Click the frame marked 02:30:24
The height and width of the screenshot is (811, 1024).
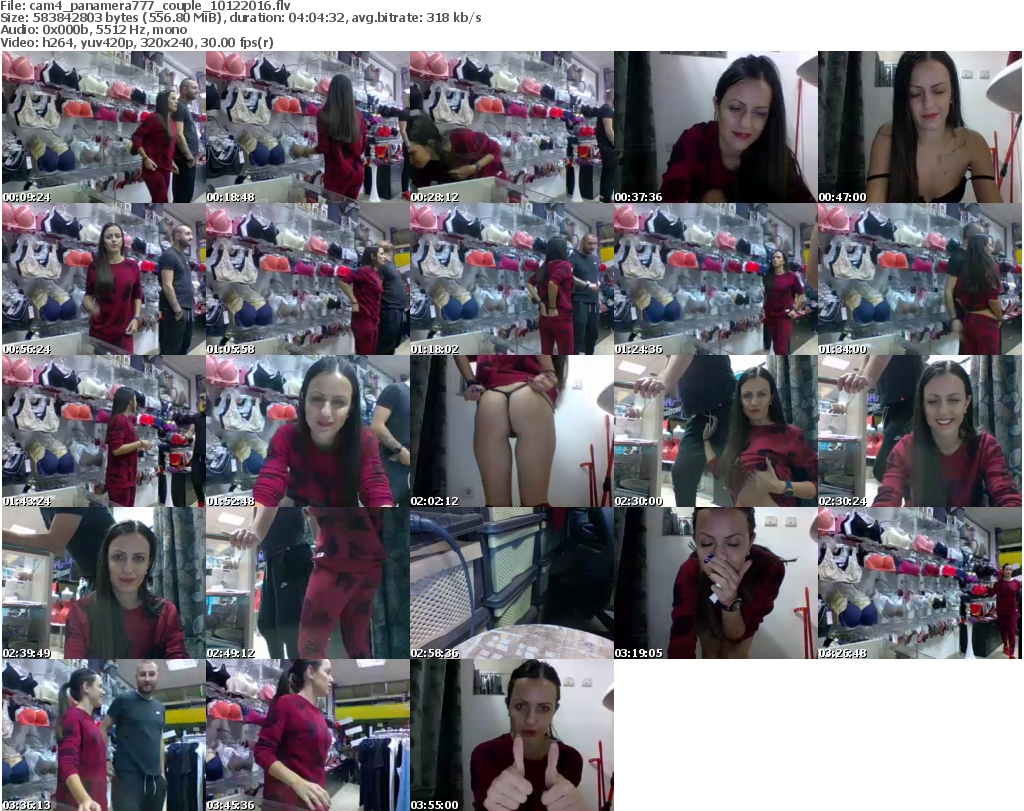(920, 431)
